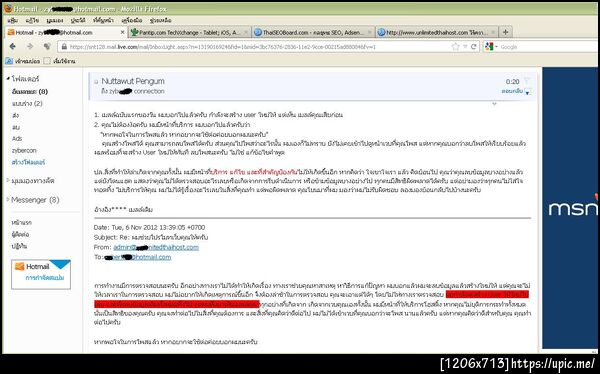
Task: Switch to the unlimitedthaihost.com tab
Action: [437, 33]
